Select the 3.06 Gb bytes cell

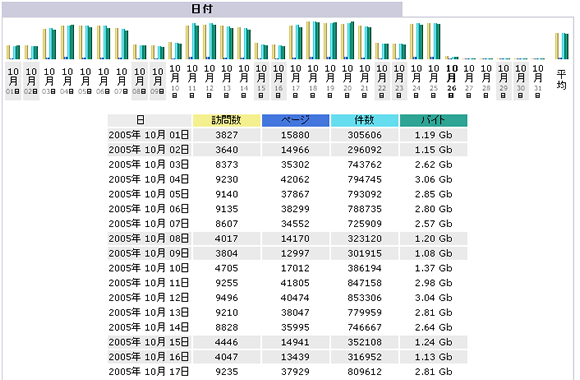pyautogui.click(x=434, y=179)
